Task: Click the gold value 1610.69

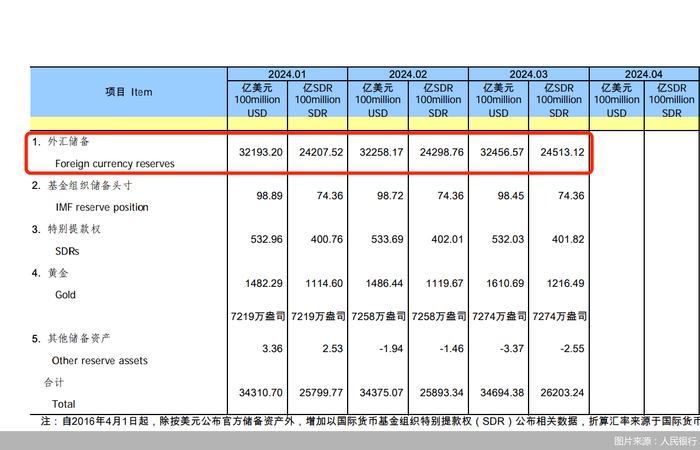Action: tap(505, 284)
